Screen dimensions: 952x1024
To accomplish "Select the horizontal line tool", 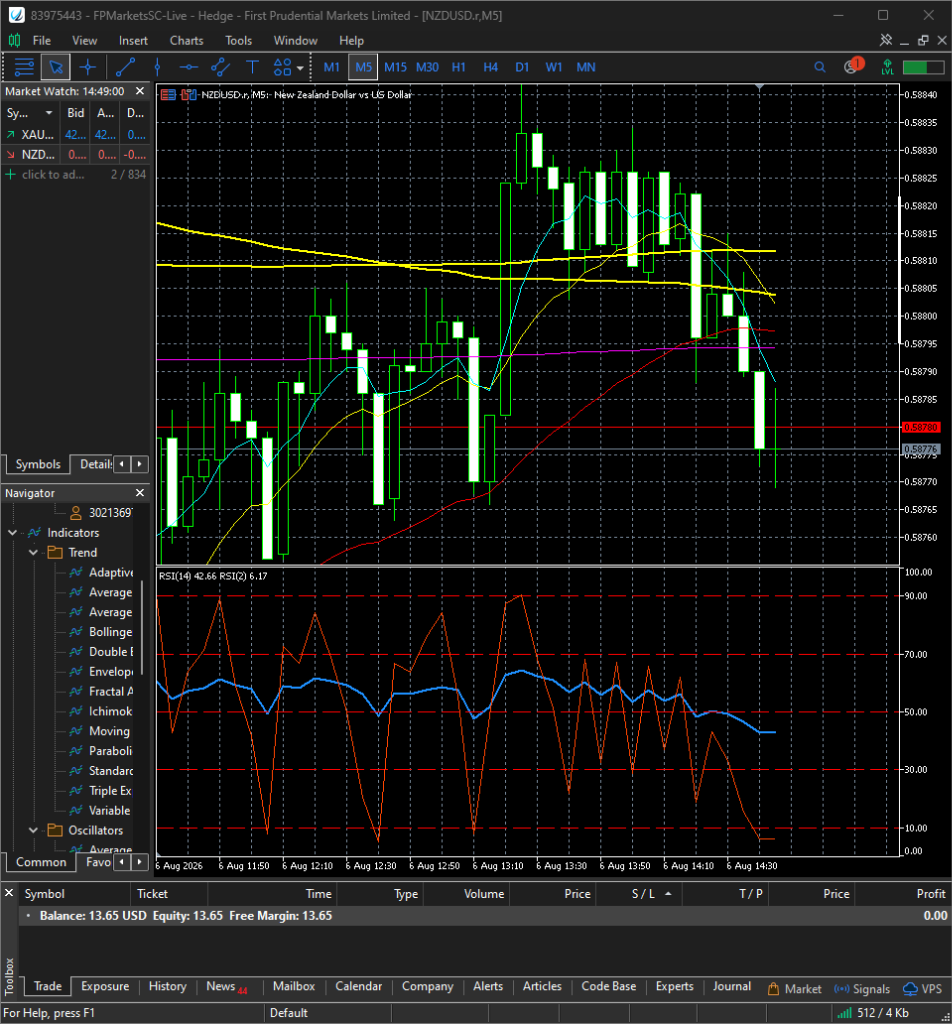I will (x=189, y=67).
